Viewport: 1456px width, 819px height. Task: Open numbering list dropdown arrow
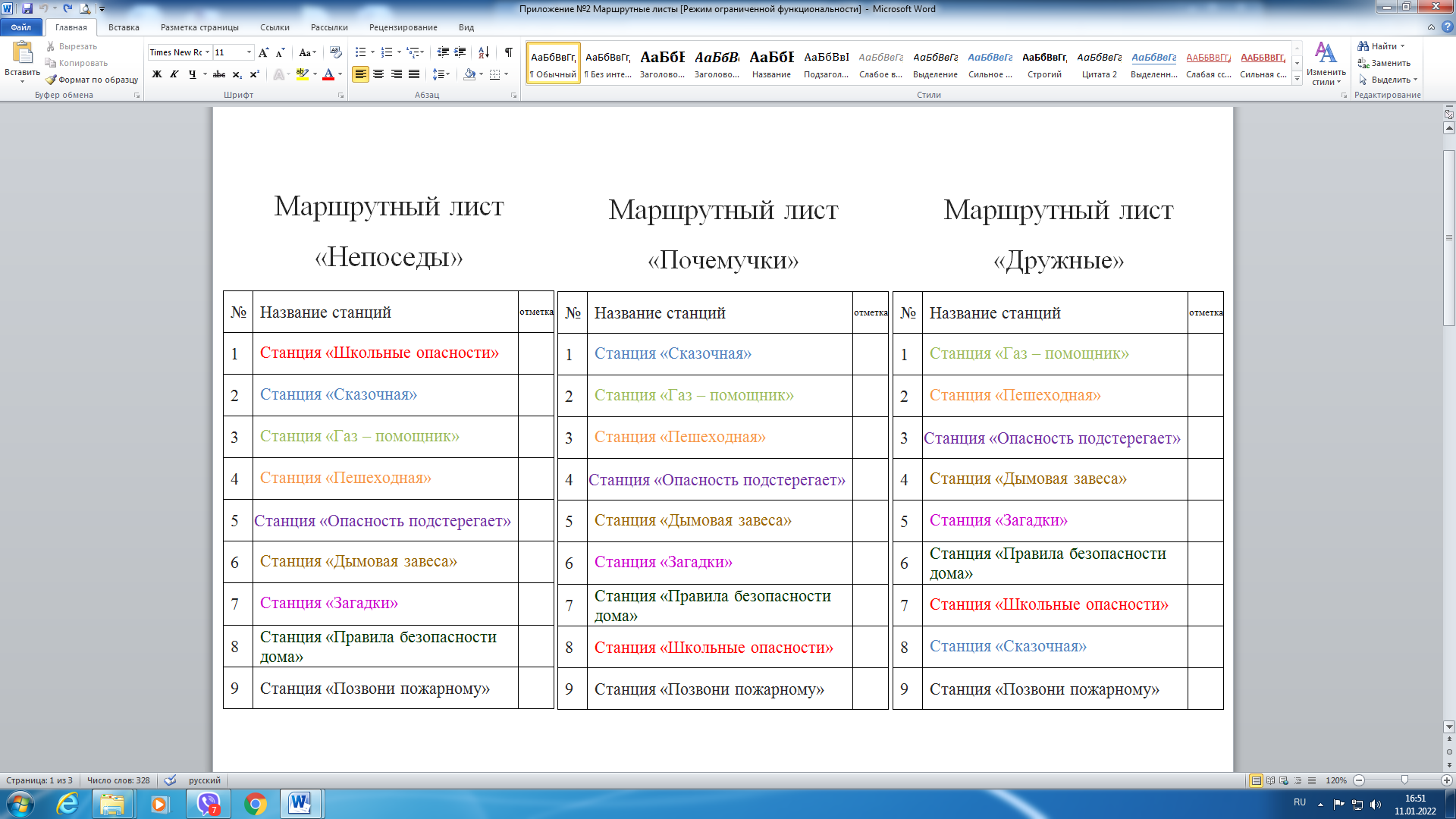(x=399, y=52)
